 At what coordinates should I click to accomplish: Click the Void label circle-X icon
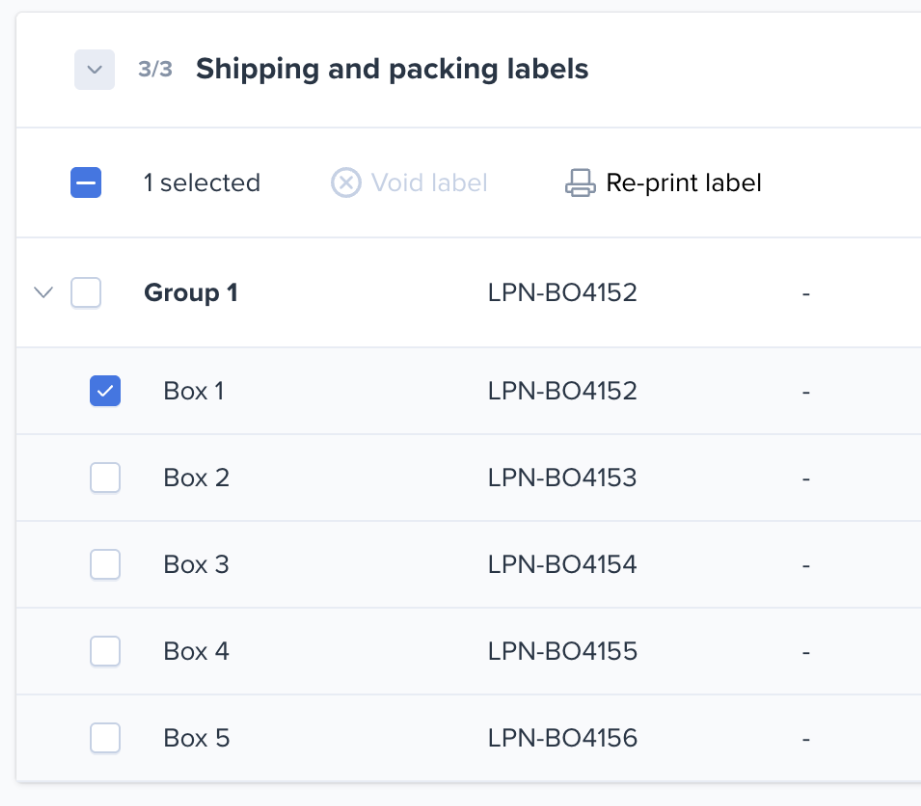(346, 183)
